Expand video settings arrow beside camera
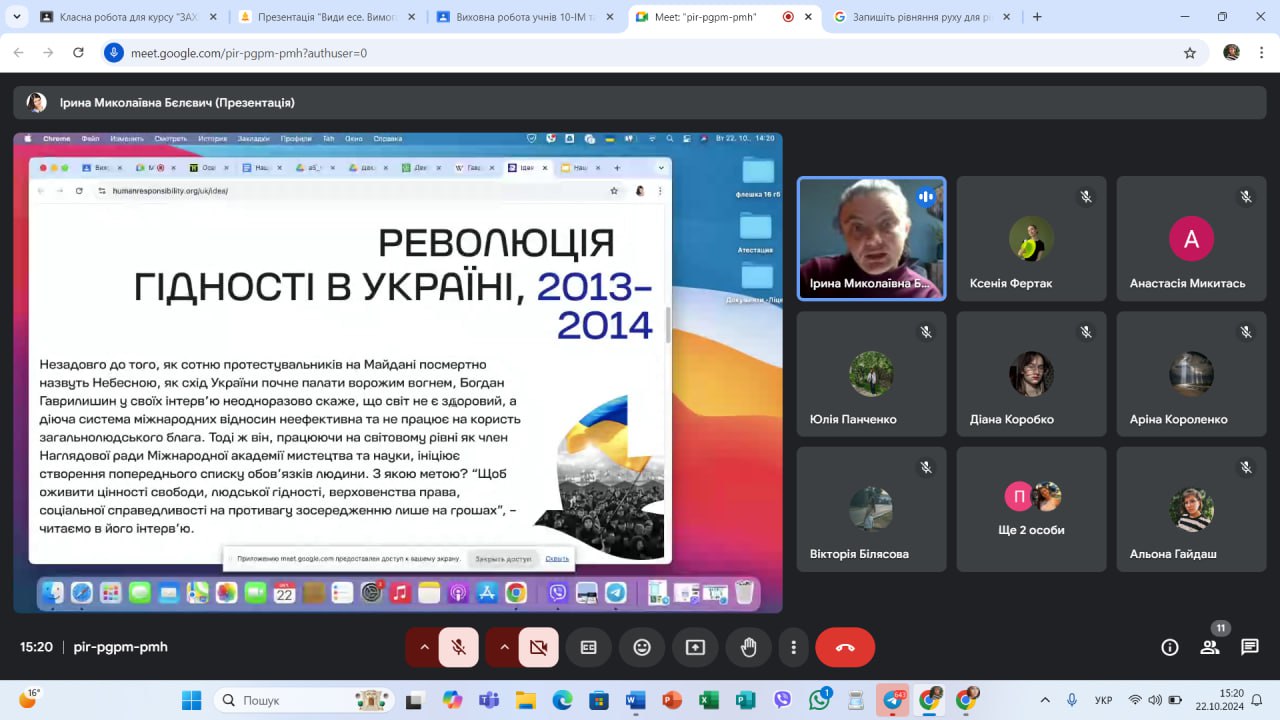The image size is (1280, 720). point(504,647)
